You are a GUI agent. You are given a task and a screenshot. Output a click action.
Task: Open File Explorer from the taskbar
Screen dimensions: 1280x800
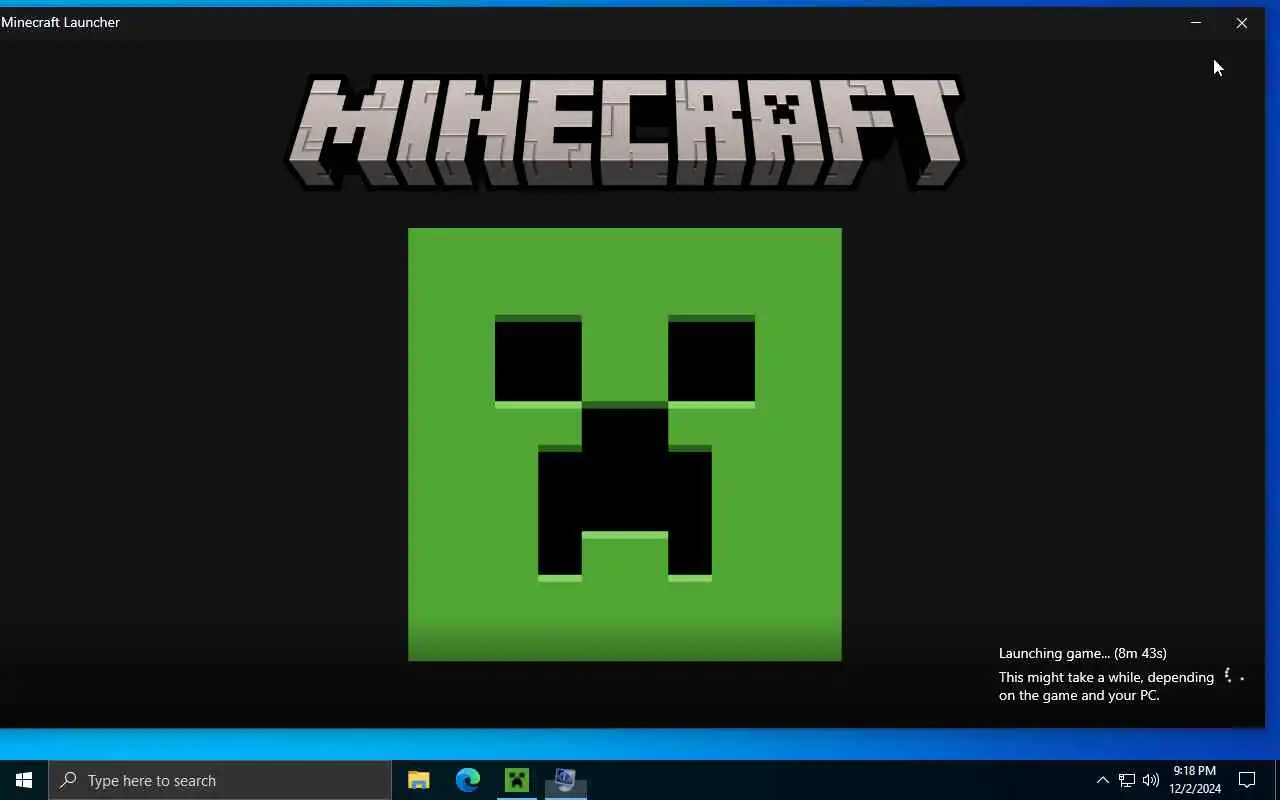[419, 780]
